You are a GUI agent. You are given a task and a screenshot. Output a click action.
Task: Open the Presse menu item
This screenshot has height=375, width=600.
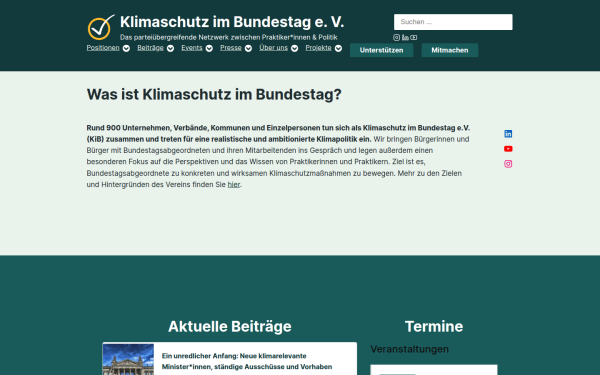pos(231,48)
